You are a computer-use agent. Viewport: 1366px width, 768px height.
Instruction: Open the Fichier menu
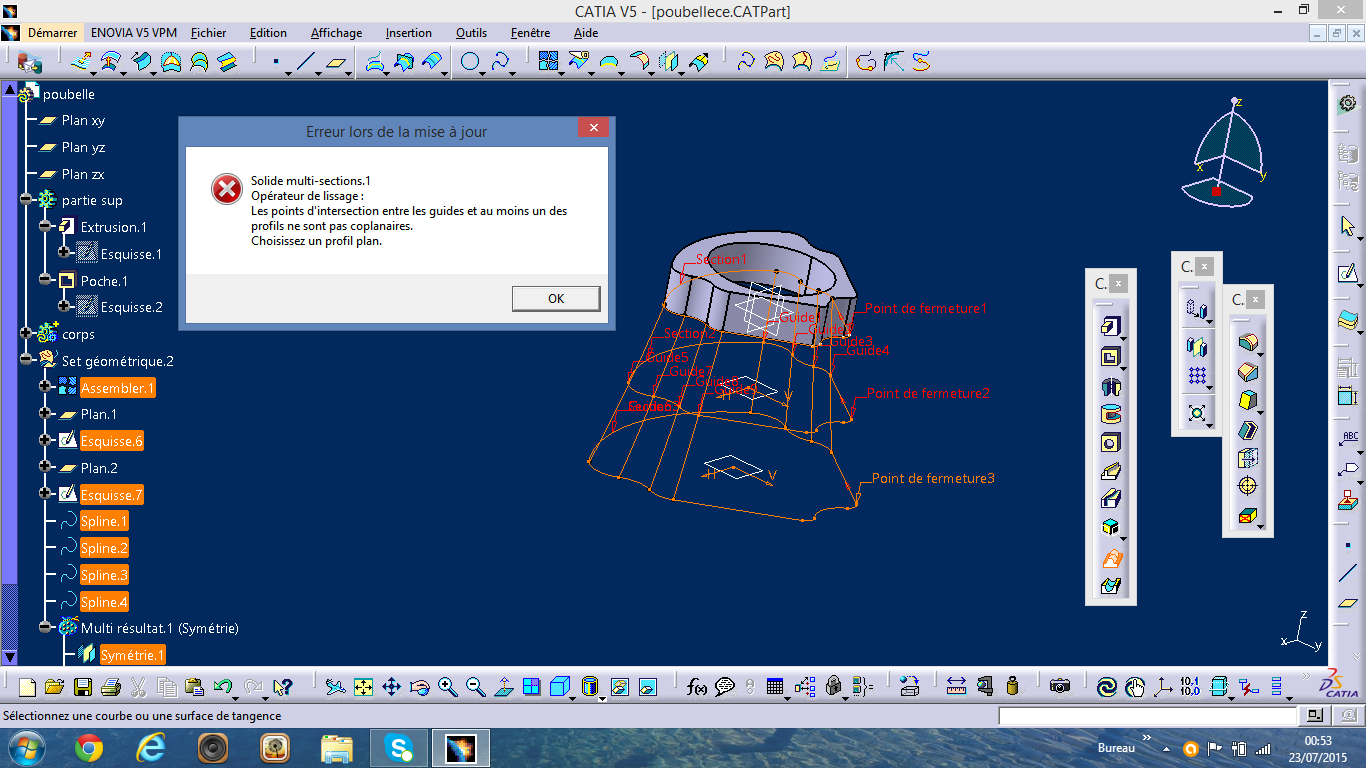pos(208,33)
